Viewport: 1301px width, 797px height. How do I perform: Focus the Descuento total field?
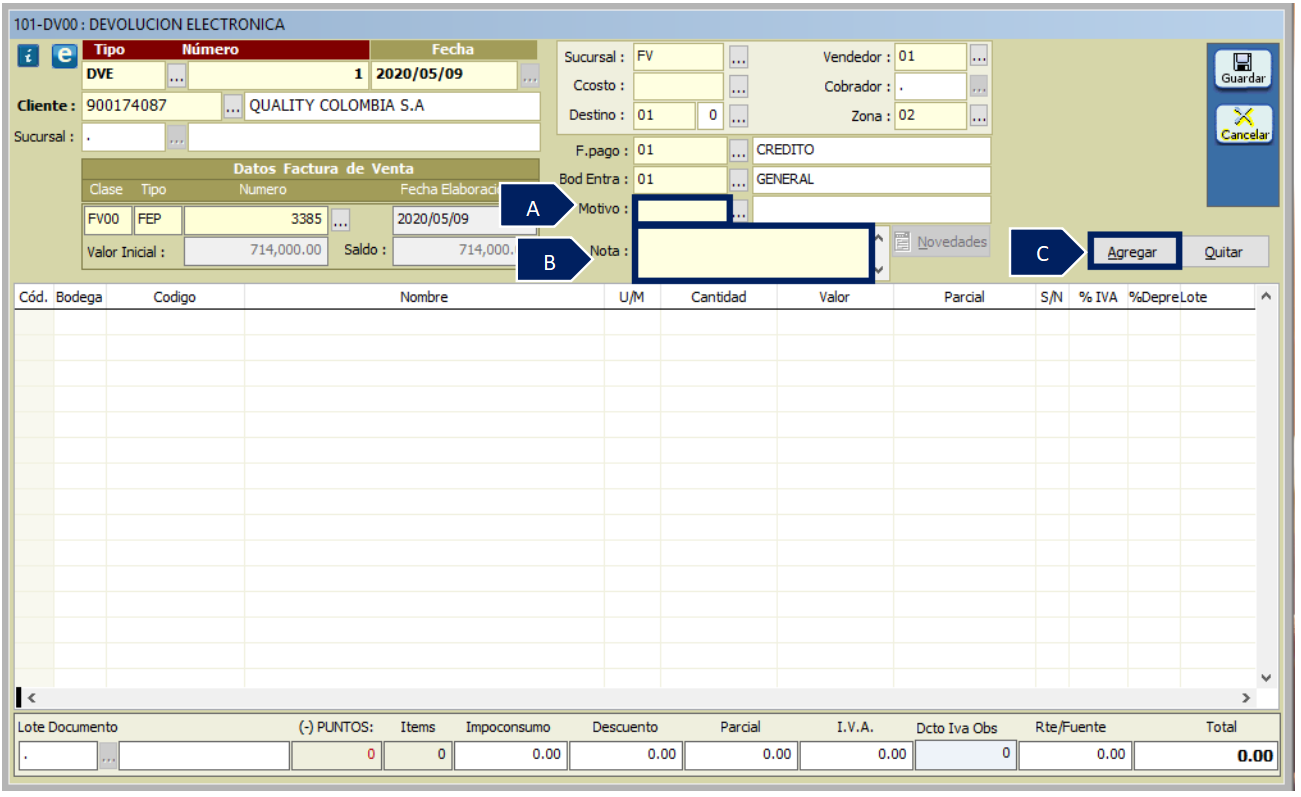coord(626,756)
